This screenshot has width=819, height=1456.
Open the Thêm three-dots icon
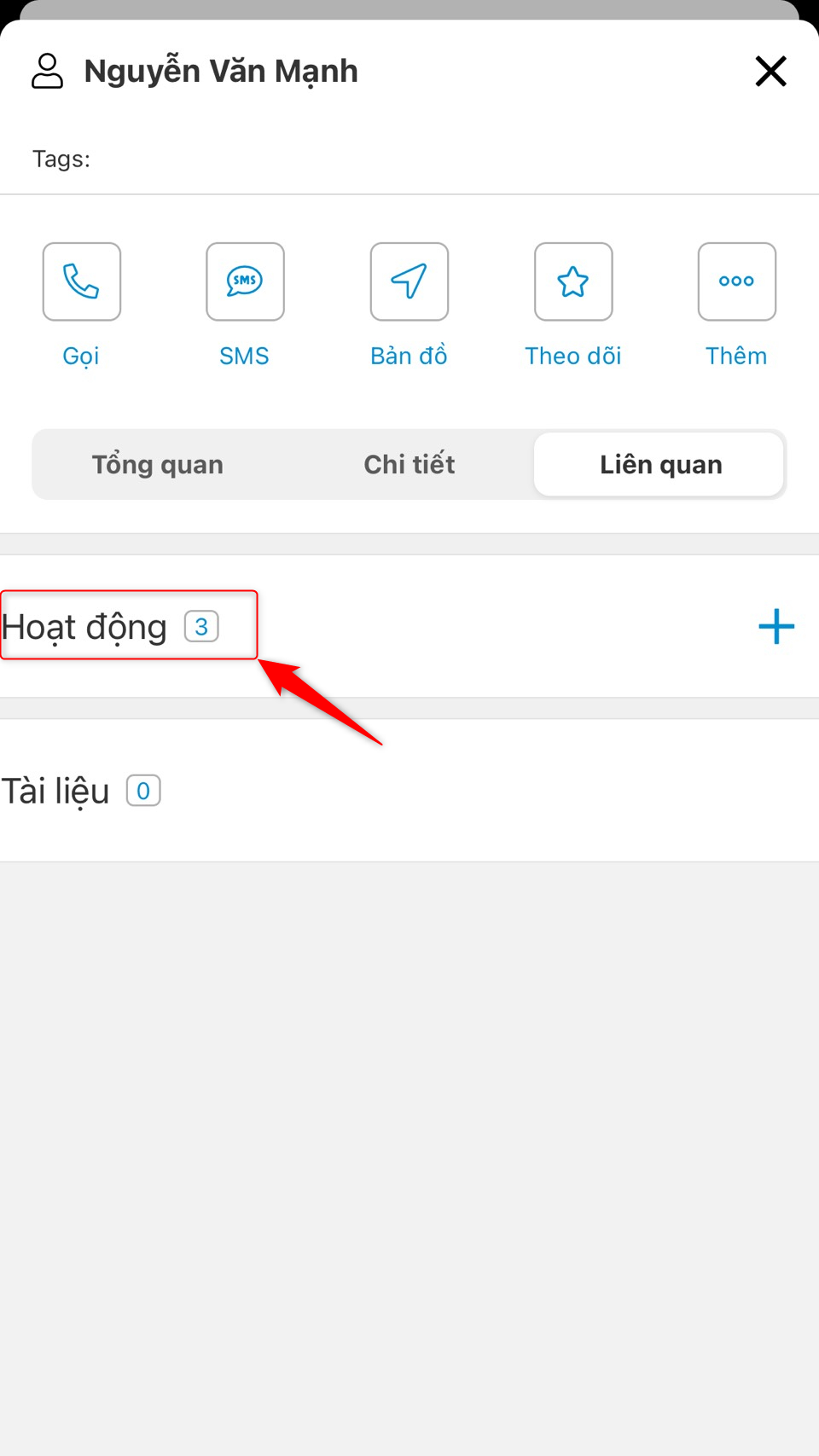pyautogui.click(x=737, y=281)
